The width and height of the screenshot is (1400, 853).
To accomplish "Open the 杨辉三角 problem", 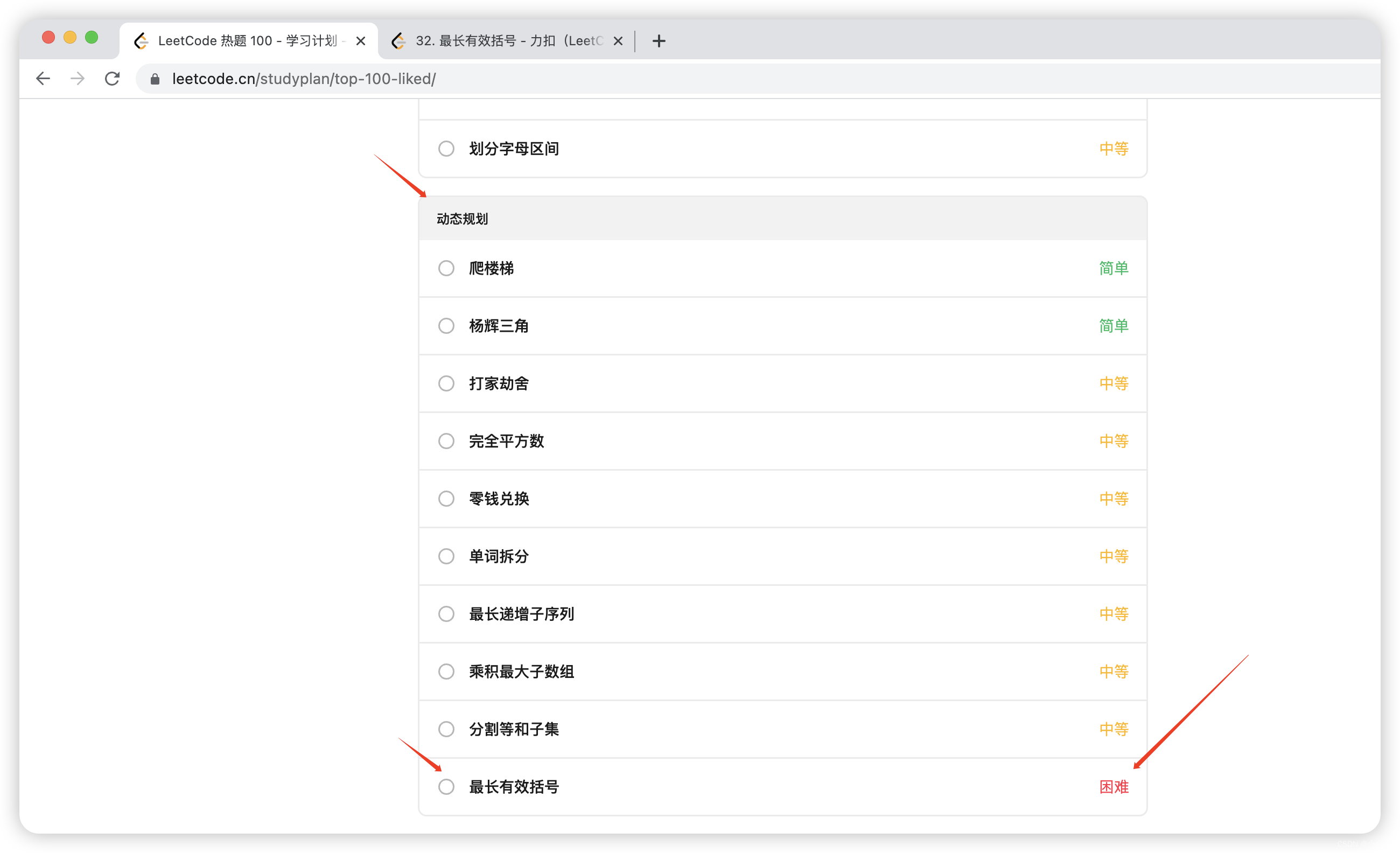I will (498, 326).
